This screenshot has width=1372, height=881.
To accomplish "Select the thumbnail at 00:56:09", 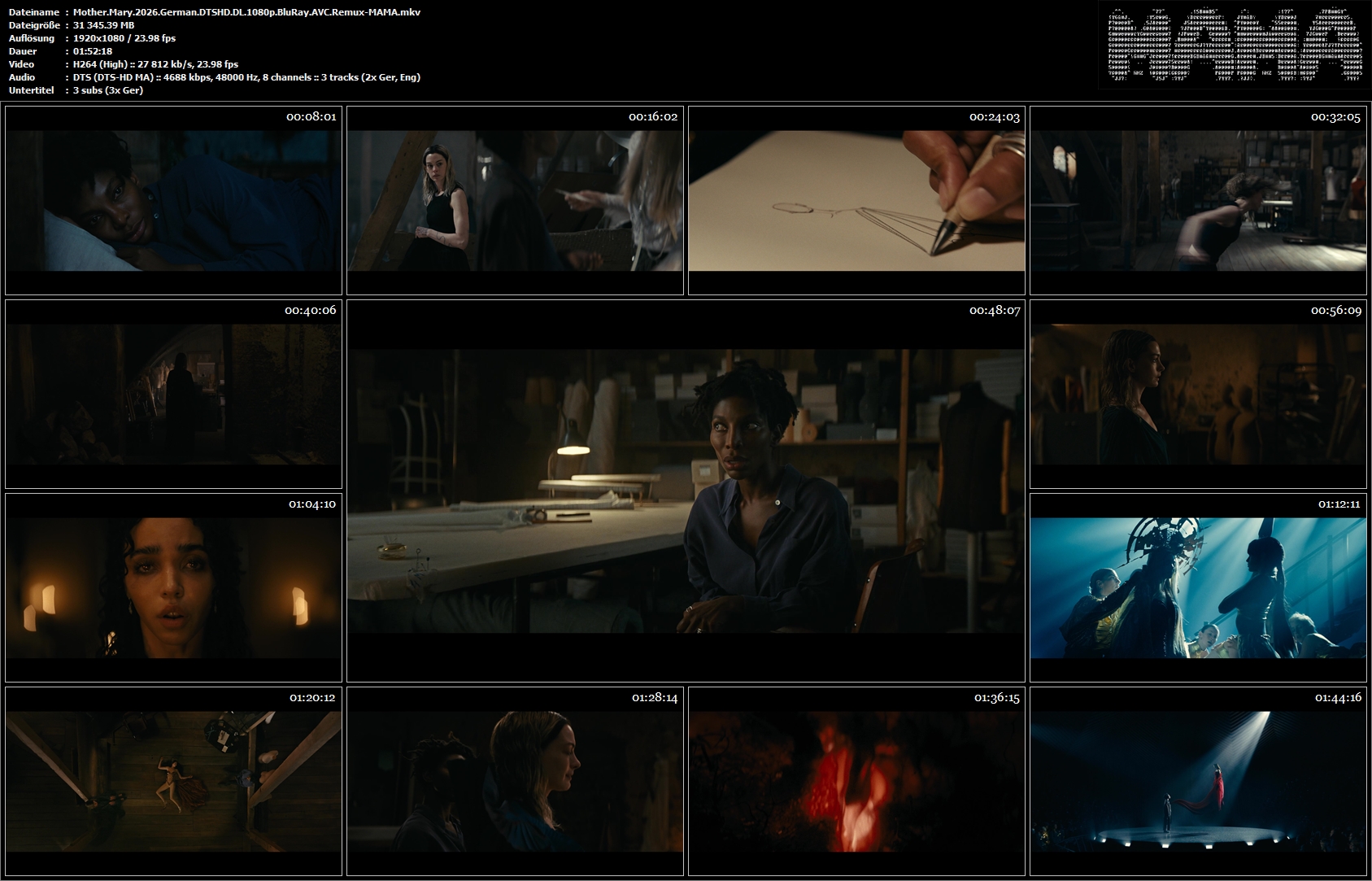I will tap(1198, 394).
